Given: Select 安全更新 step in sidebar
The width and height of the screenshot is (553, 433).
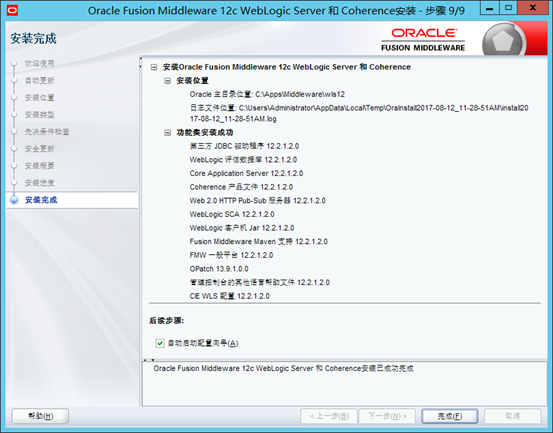Looking at the screenshot, I should coord(40,149).
